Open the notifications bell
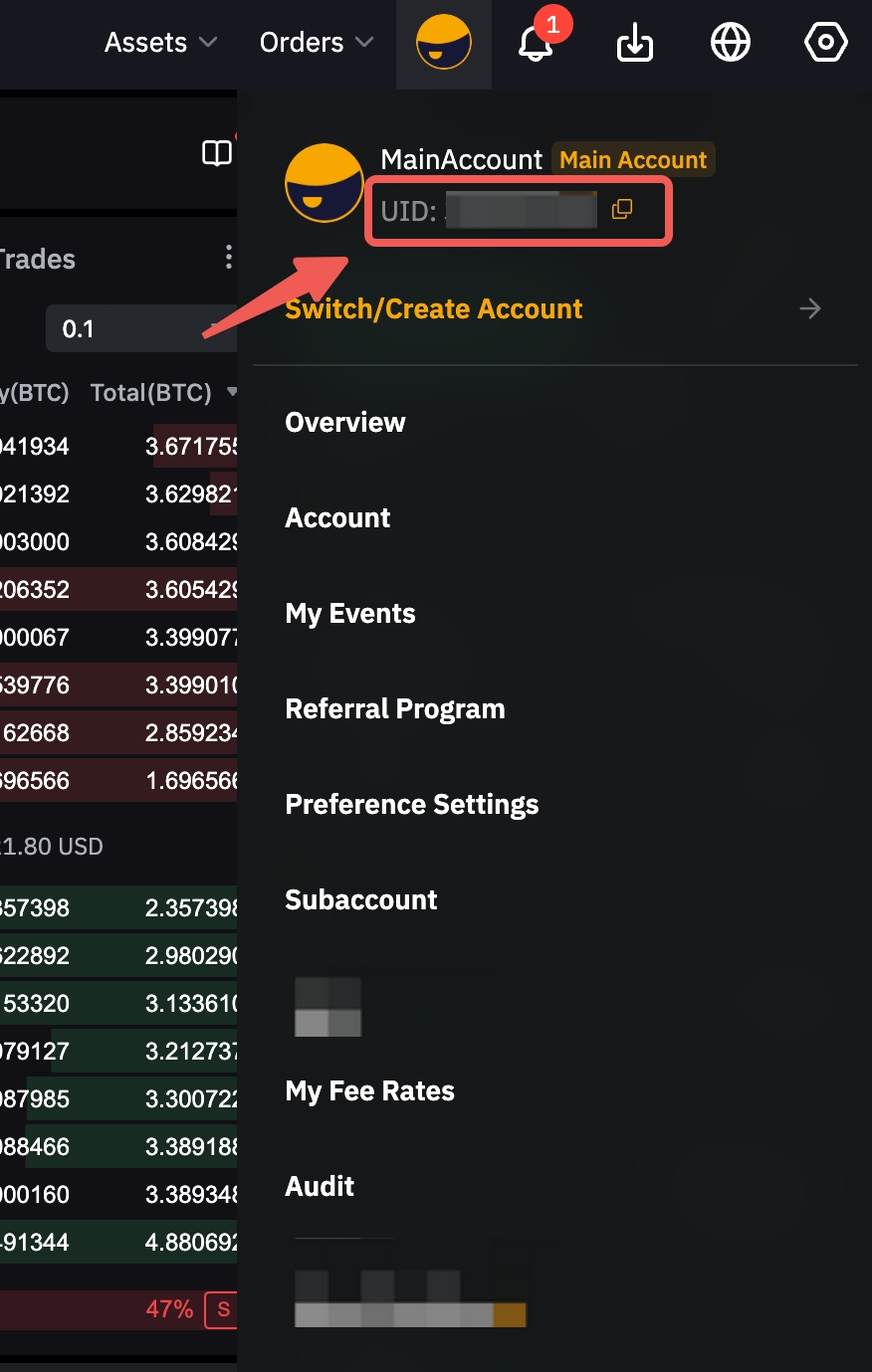The image size is (872, 1372). tap(536, 43)
